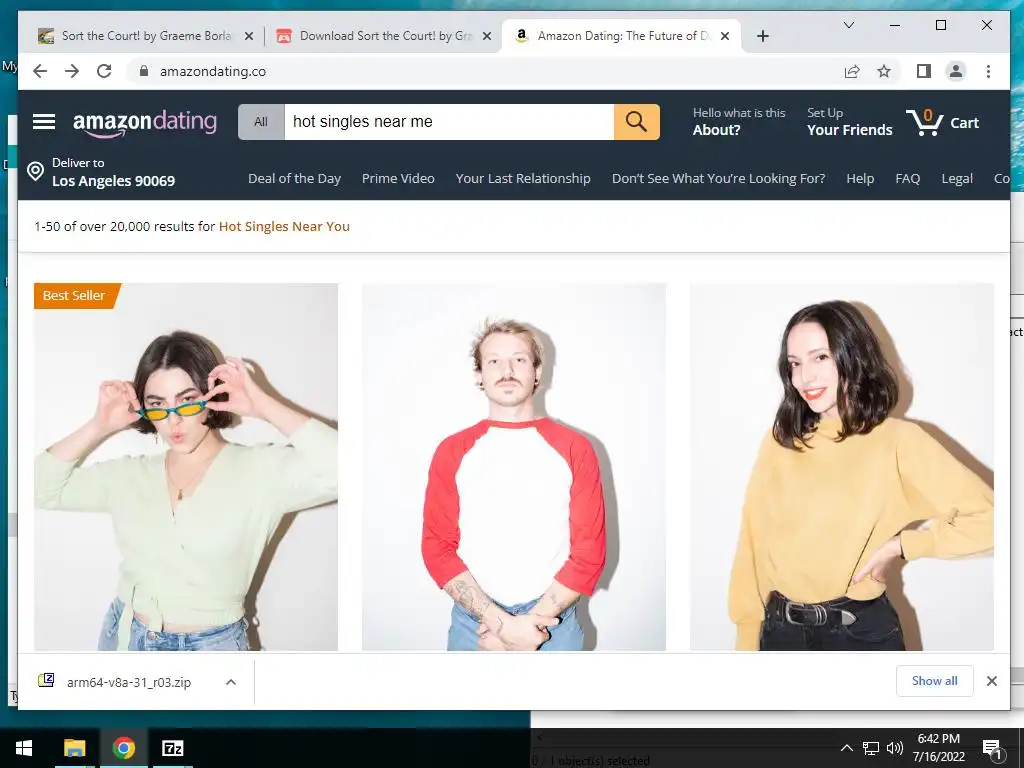This screenshot has width=1024, height=768.
Task: Open Prime Video nav link
Action: (398, 178)
